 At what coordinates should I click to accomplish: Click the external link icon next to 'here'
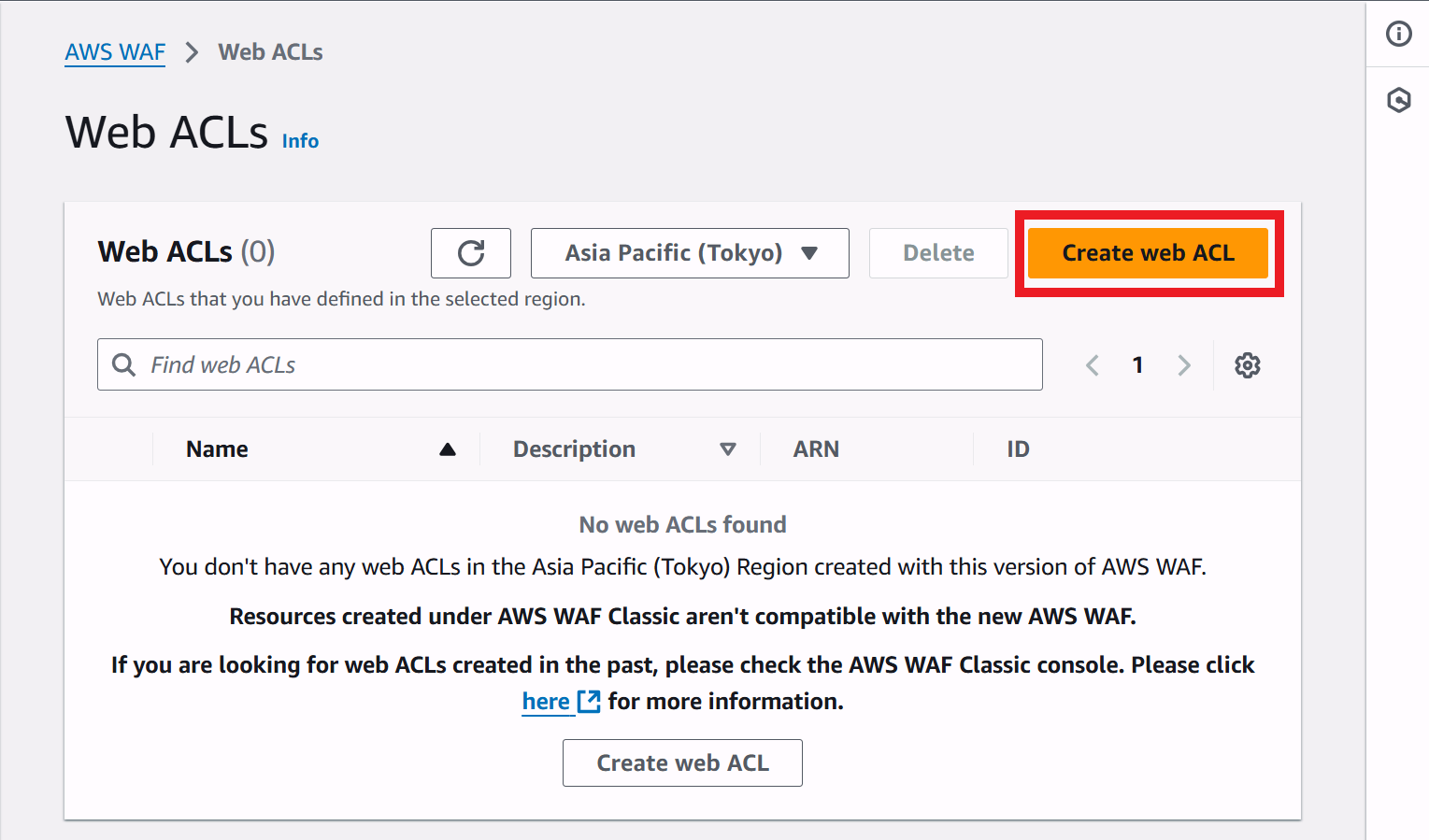coord(589,702)
